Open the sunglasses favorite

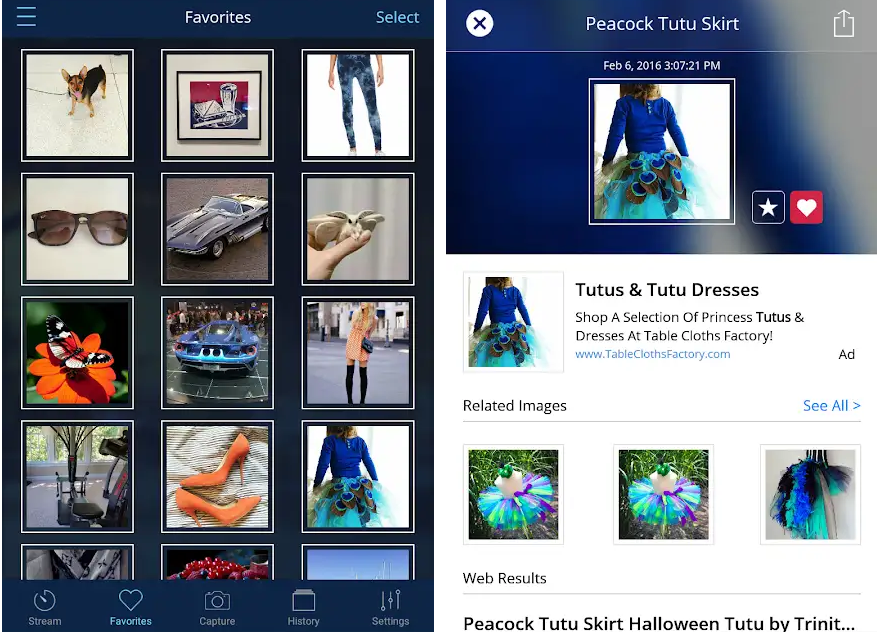click(77, 229)
